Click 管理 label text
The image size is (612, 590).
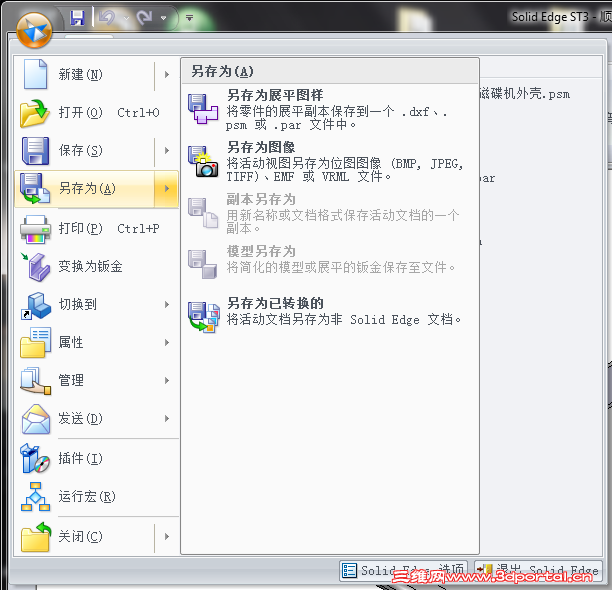point(71,380)
